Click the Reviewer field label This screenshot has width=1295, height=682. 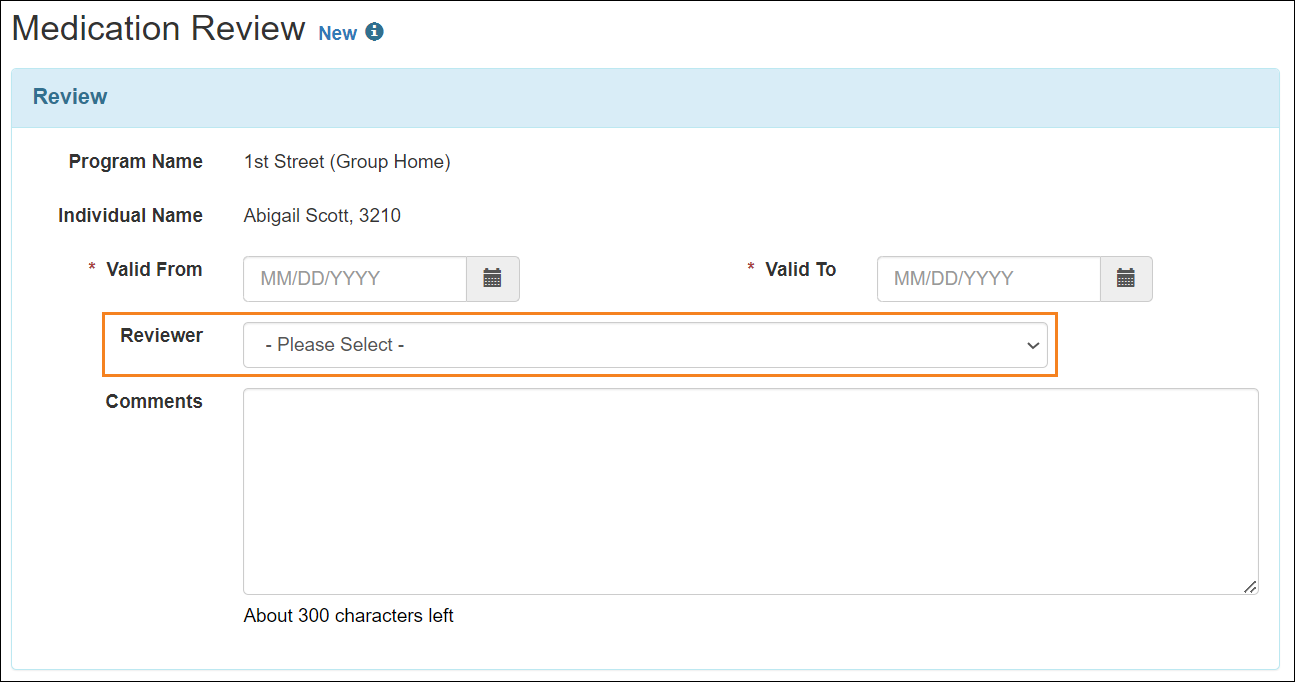tap(162, 336)
